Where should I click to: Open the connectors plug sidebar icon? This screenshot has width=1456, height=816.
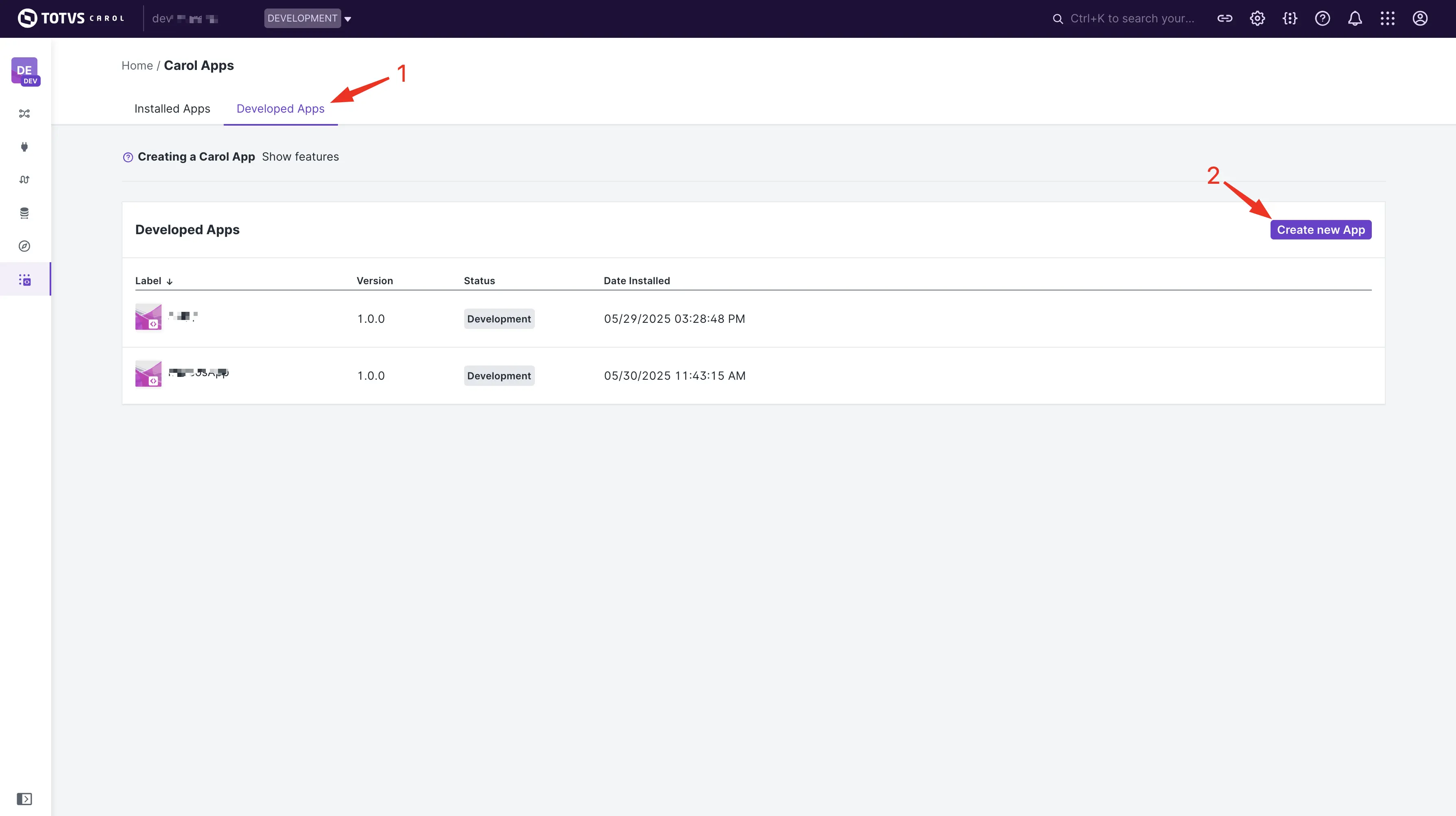click(24, 147)
